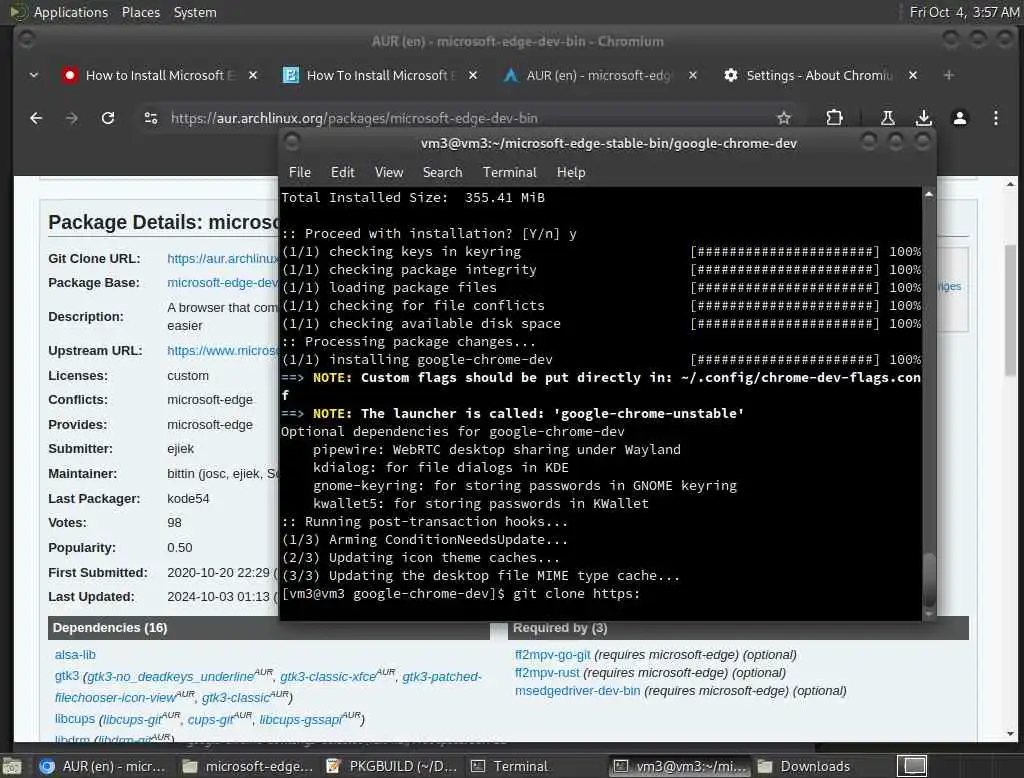Bookmark this page with the star
Image resolution: width=1024 pixels, height=778 pixels.
pyautogui.click(x=784, y=118)
